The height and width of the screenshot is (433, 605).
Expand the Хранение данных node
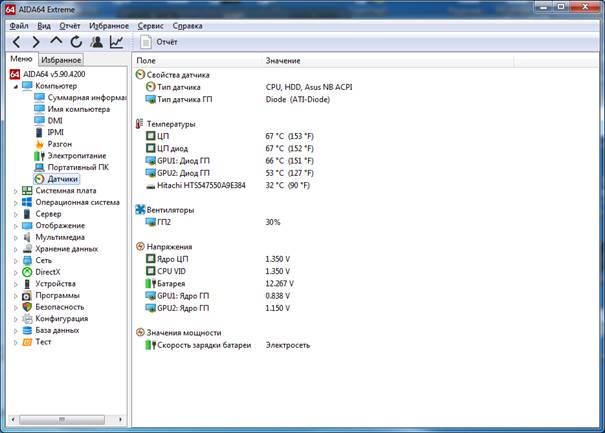[15, 249]
